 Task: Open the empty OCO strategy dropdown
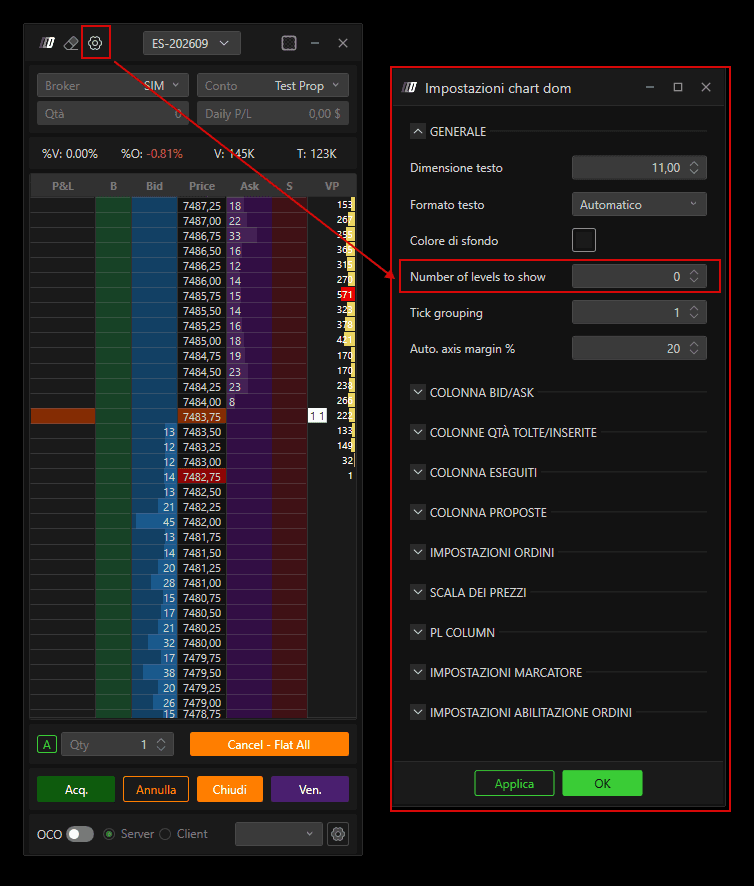279,834
